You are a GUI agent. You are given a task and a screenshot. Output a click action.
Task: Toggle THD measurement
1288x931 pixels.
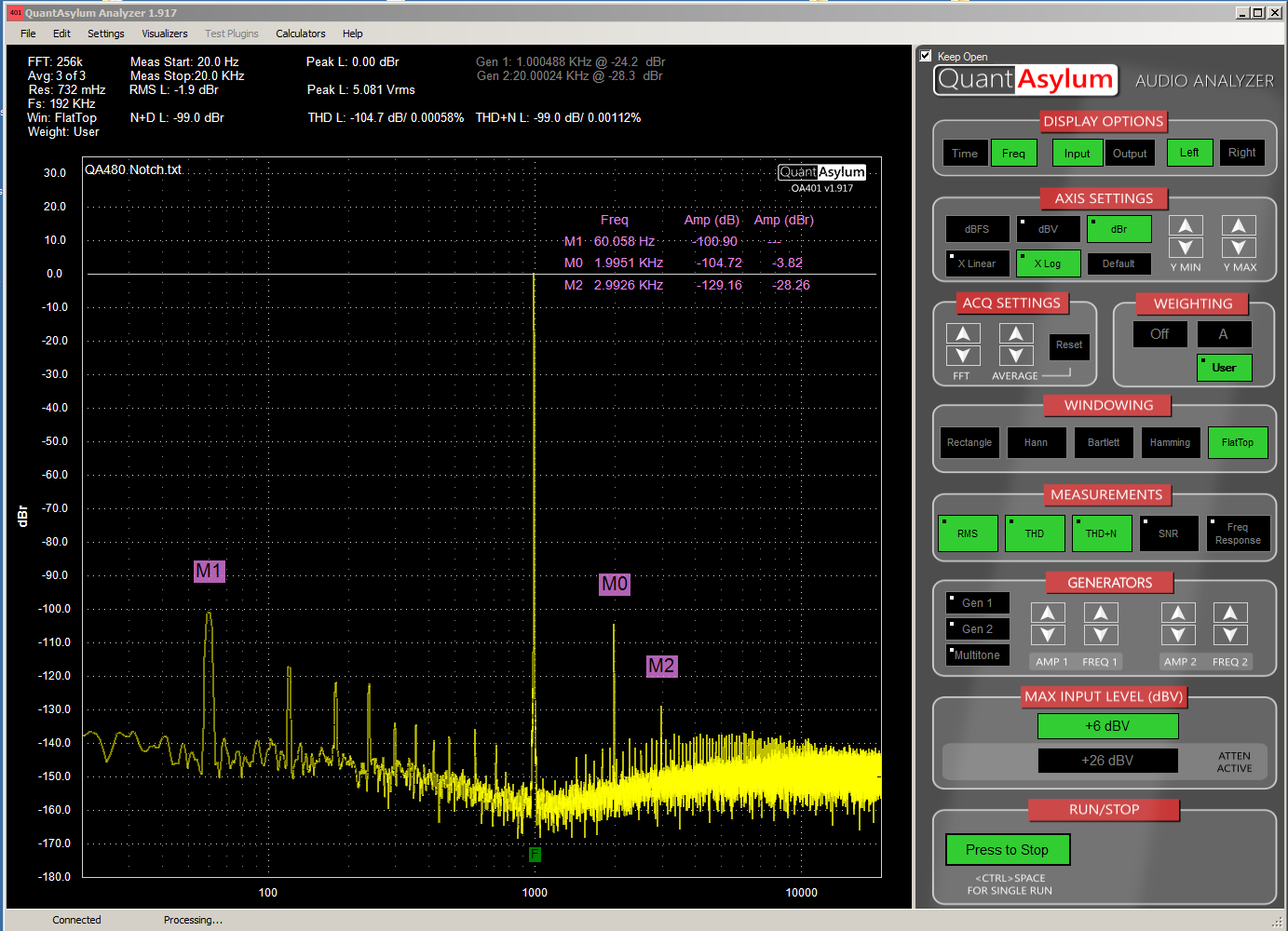click(1035, 533)
